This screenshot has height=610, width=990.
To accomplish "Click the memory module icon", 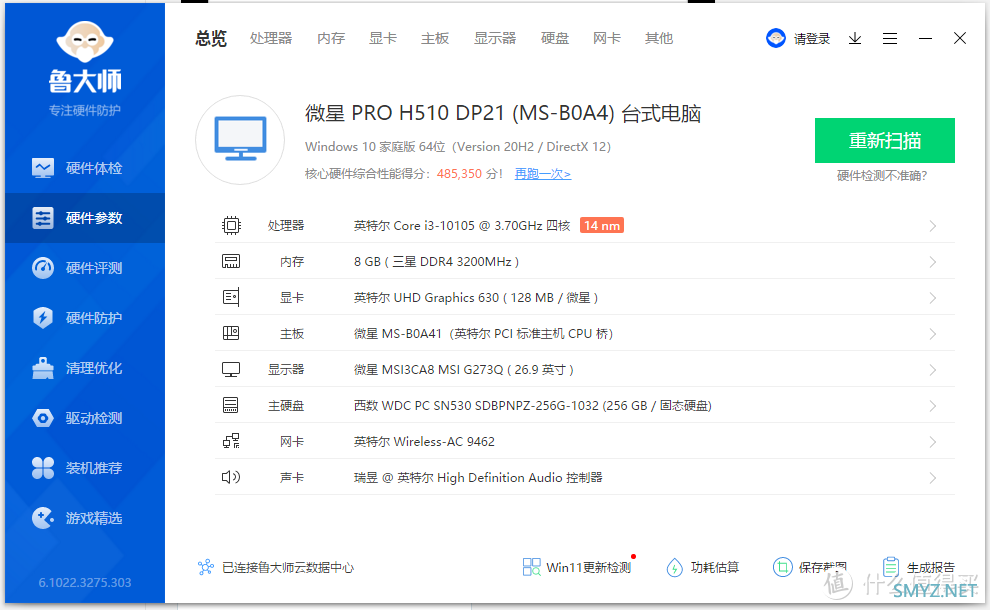I will tap(231, 261).
